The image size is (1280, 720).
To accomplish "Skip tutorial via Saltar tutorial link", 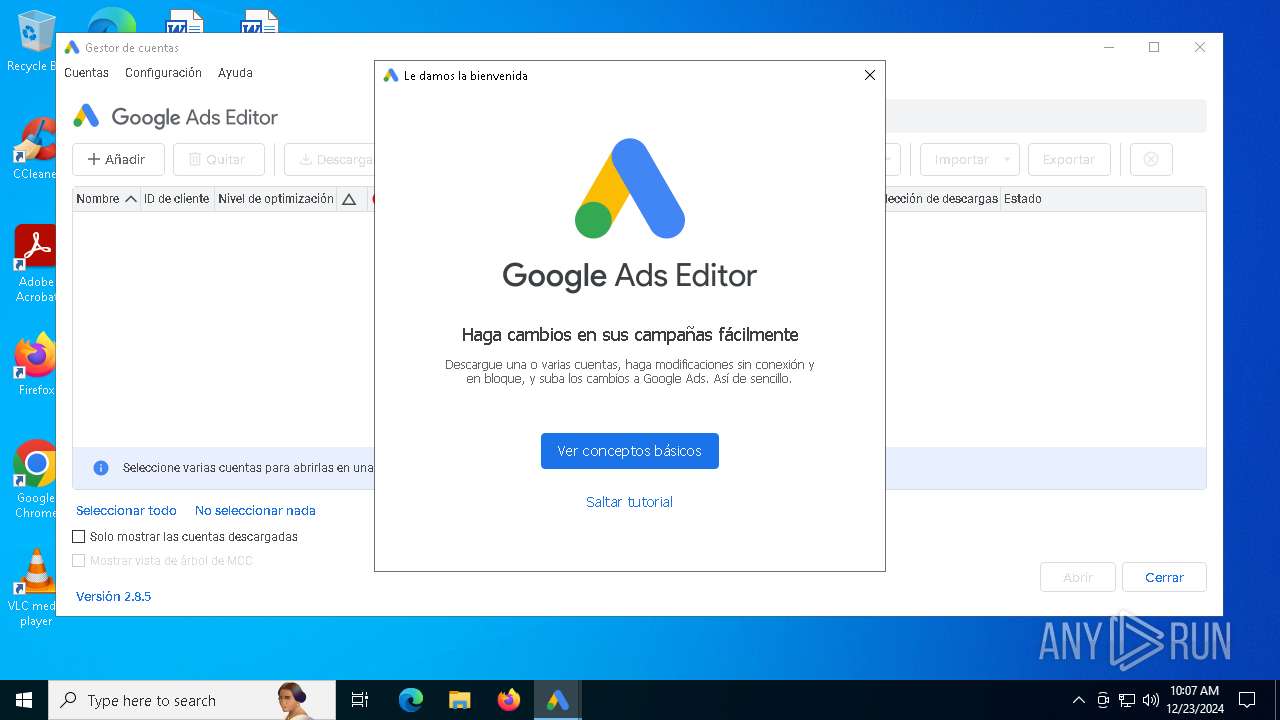I will [x=629, y=502].
